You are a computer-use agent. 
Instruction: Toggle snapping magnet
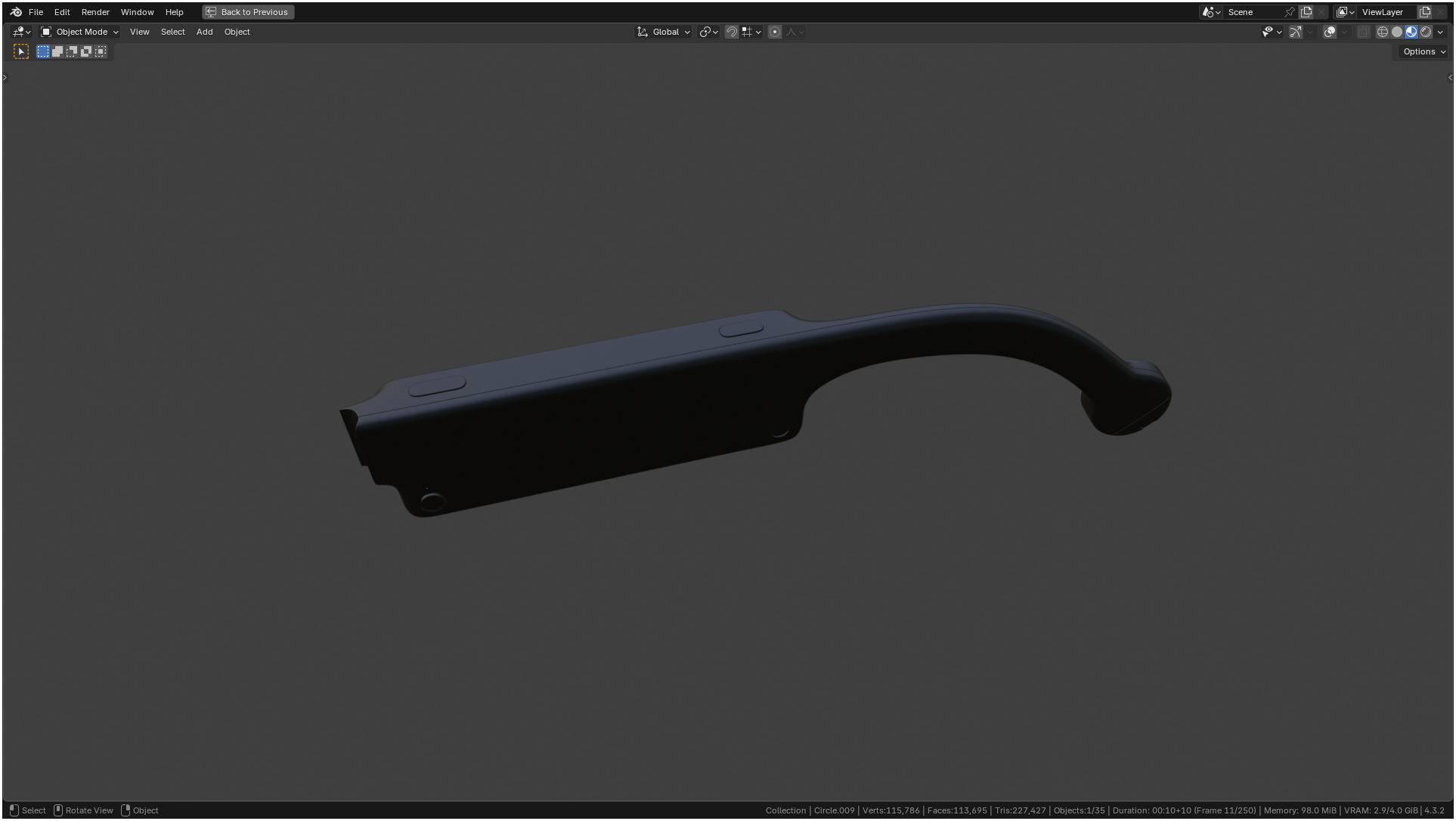coord(731,32)
